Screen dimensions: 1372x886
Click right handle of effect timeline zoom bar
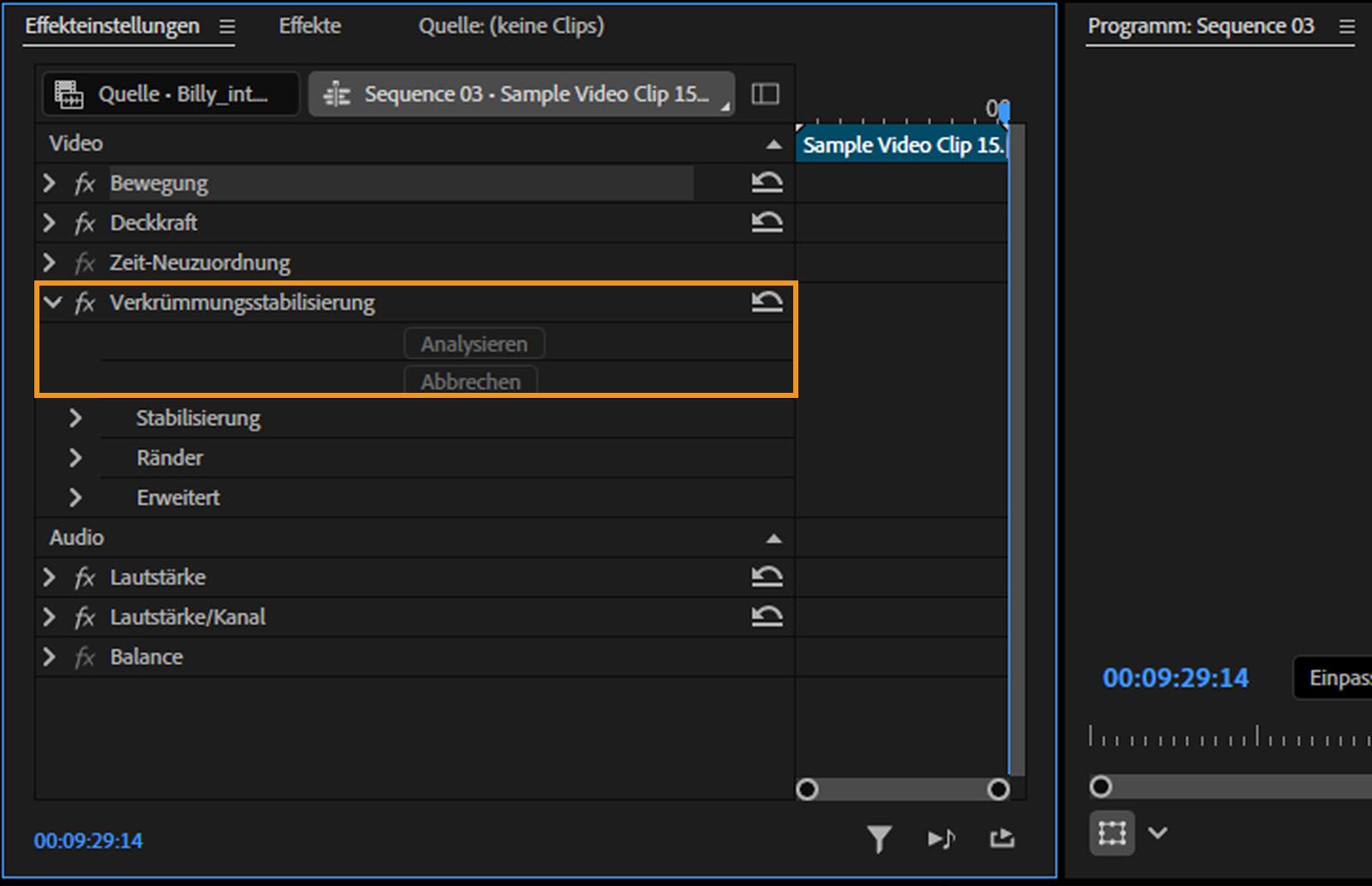[x=998, y=789]
